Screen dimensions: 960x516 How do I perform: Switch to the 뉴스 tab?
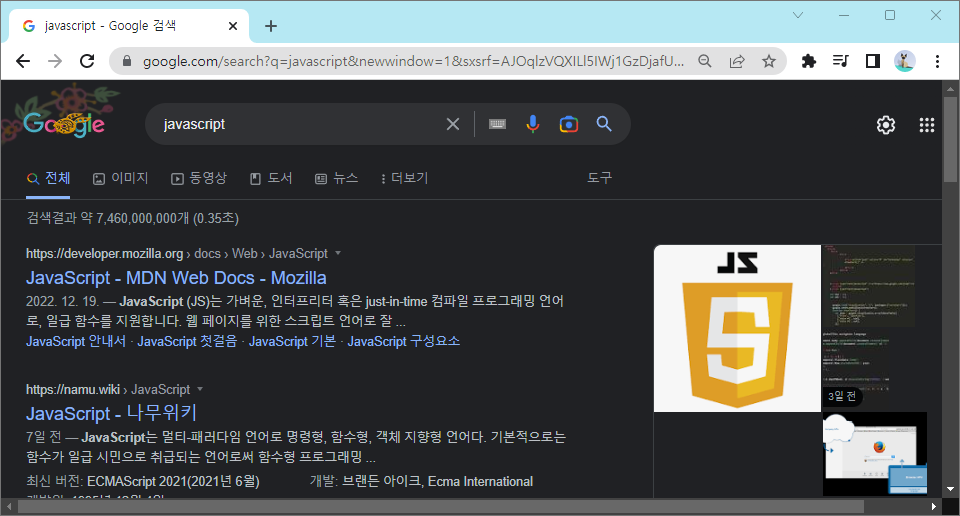336,178
